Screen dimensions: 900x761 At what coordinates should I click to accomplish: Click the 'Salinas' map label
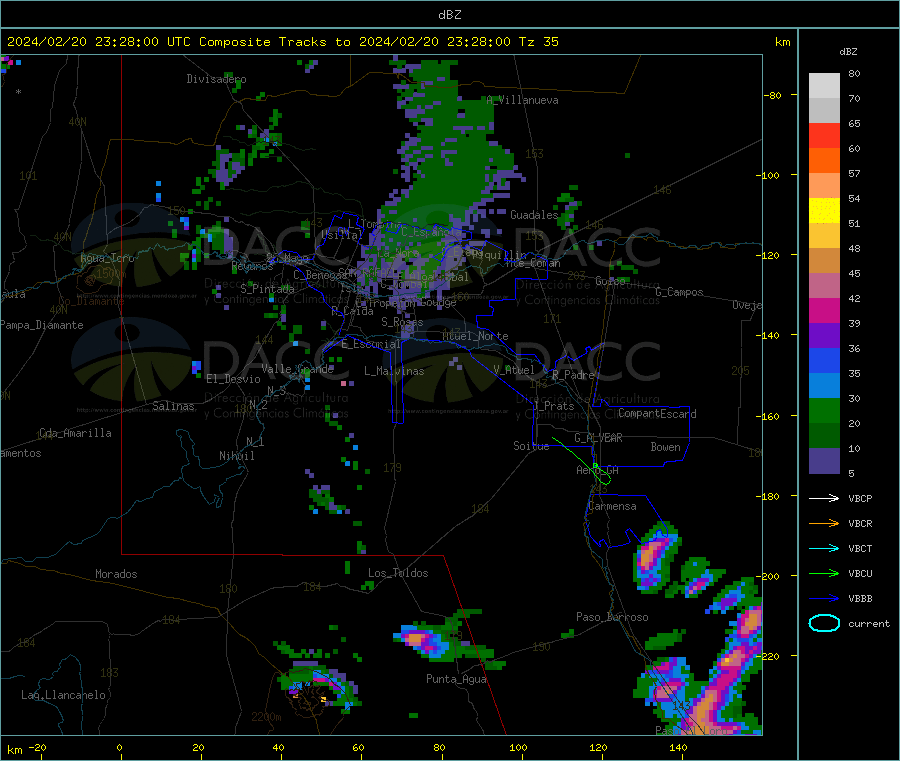[173, 406]
